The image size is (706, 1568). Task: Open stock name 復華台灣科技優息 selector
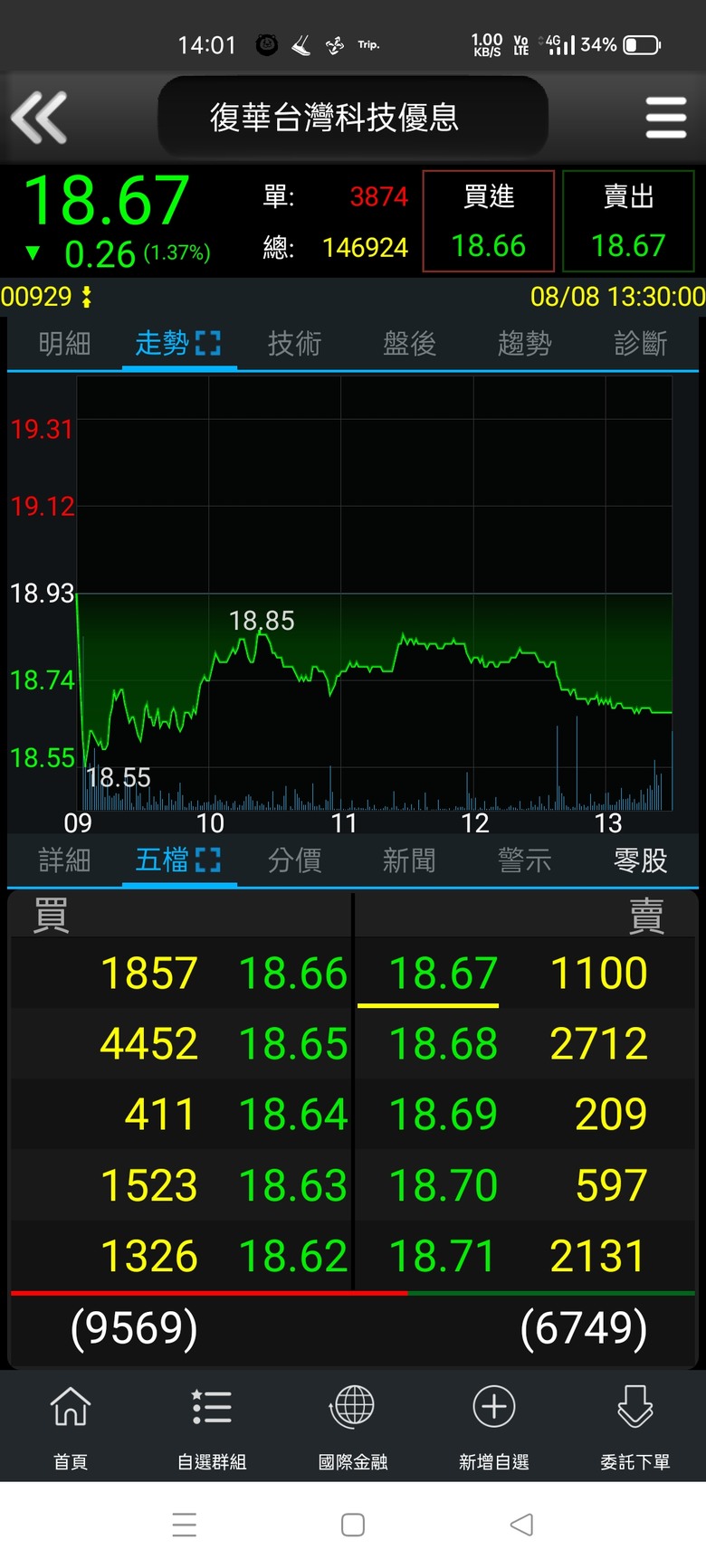[x=353, y=117]
